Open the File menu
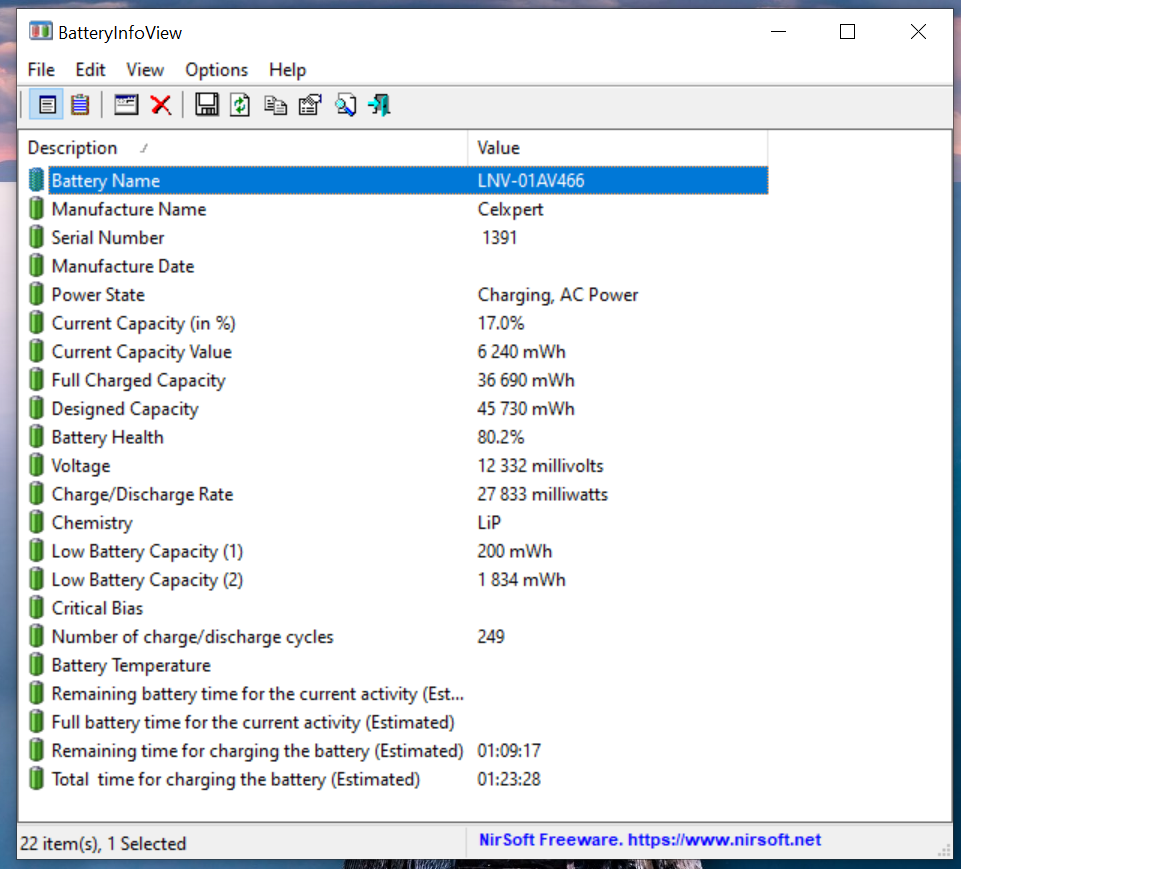Image resolution: width=1152 pixels, height=869 pixels. coord(41,70)
